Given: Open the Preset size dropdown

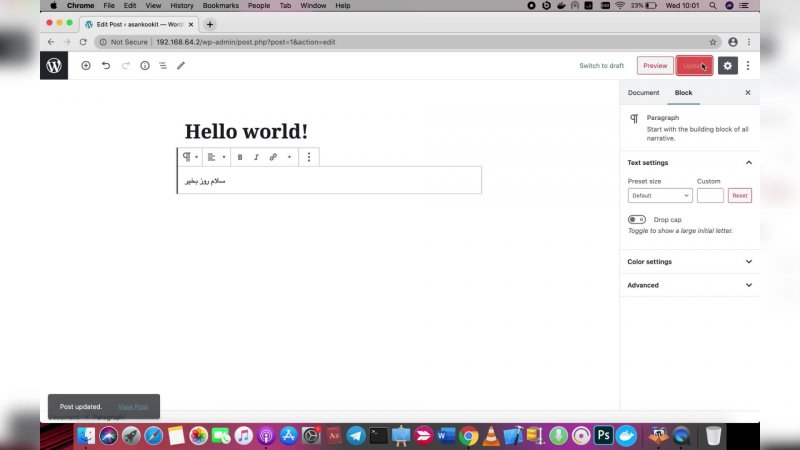Looking at the screenshot, I should 659,196.
